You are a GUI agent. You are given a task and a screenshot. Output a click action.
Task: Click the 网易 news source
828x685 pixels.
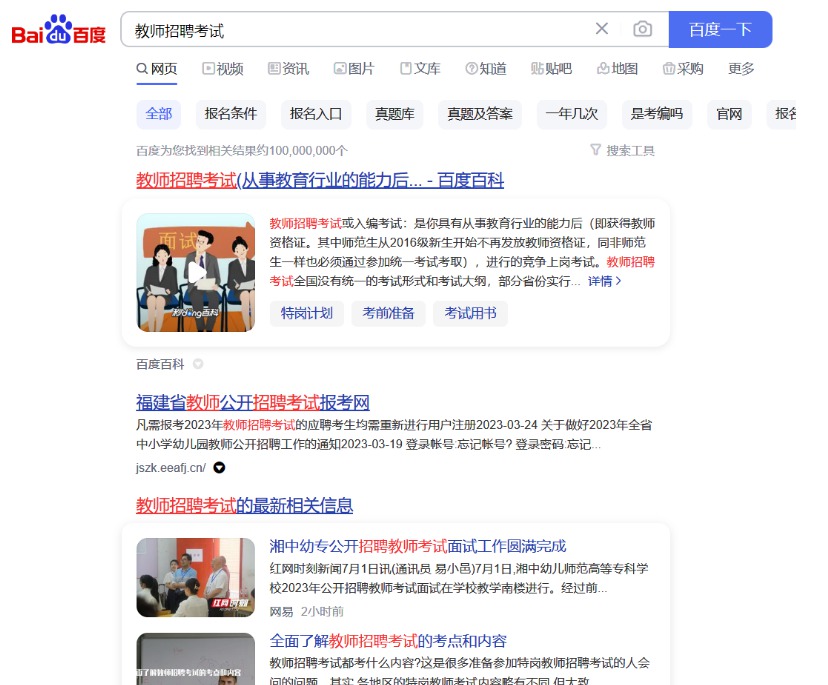tap(281, 612)
